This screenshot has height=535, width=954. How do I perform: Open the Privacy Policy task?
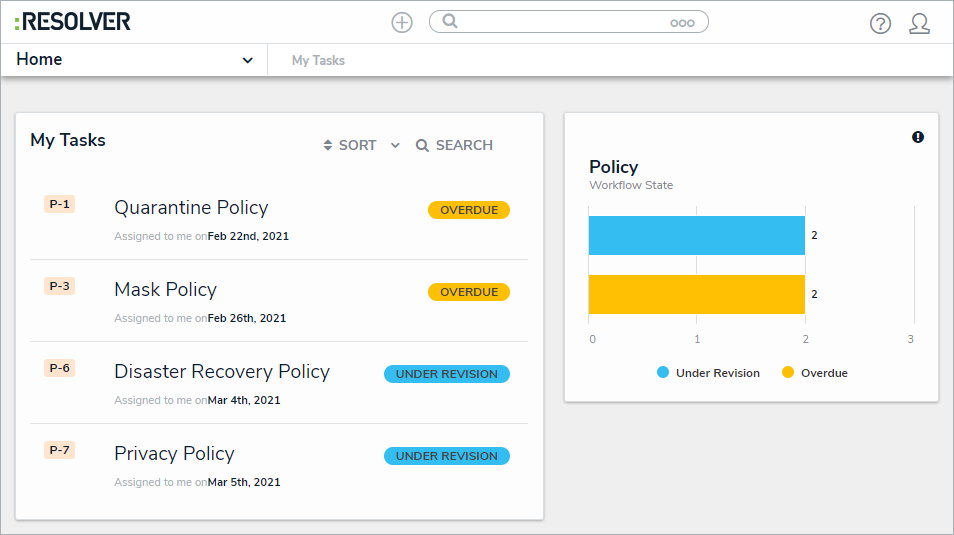(174, 454)
